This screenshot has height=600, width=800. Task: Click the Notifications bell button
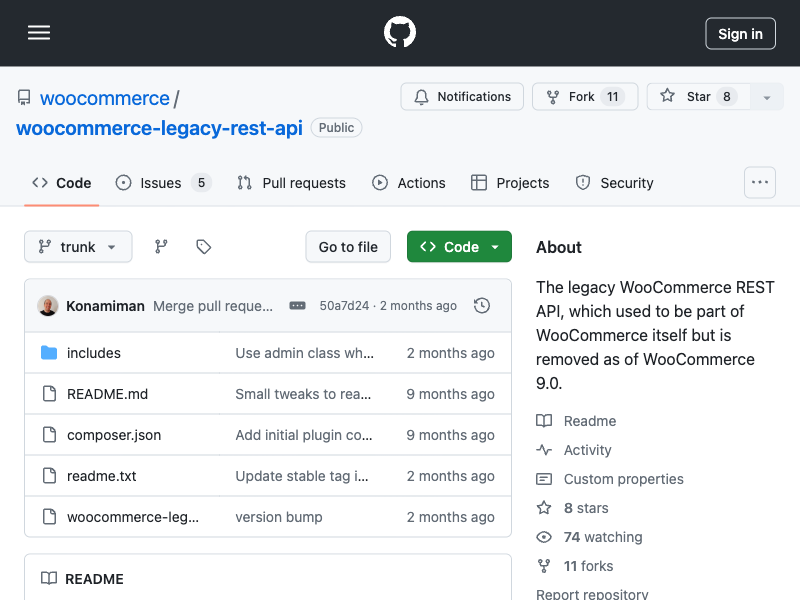[x=462, y=96]
